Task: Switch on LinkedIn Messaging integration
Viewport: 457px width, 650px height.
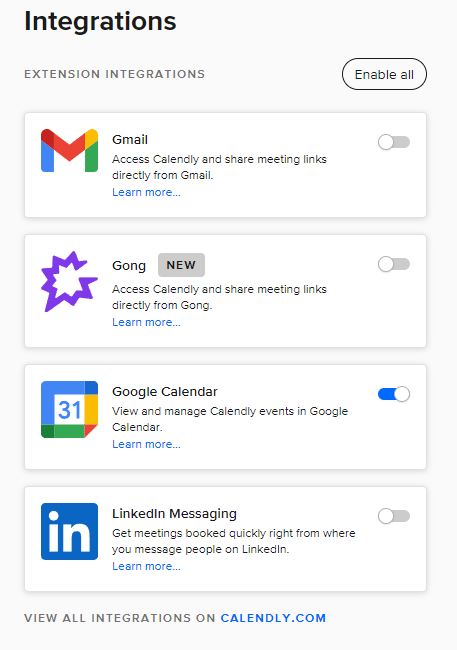Action: pyautogui.click(x=394, y=516)
